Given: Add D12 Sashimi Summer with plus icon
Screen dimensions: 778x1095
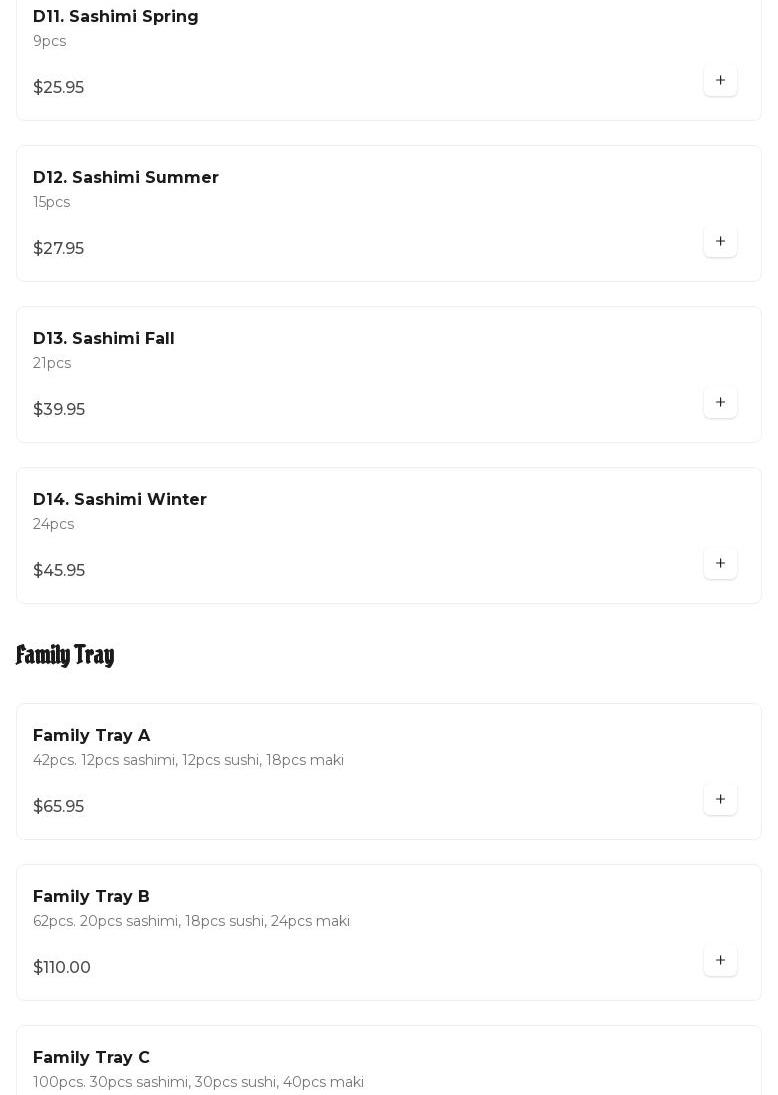Looking at the screenshot, I should (x=720, y=241).
